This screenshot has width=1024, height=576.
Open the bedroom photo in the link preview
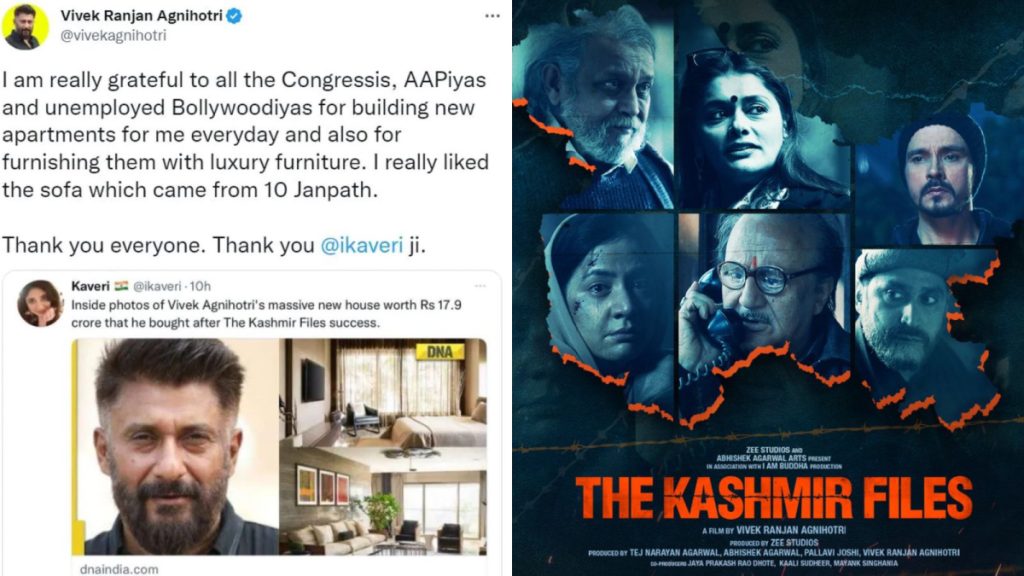[x=383, y=393]
